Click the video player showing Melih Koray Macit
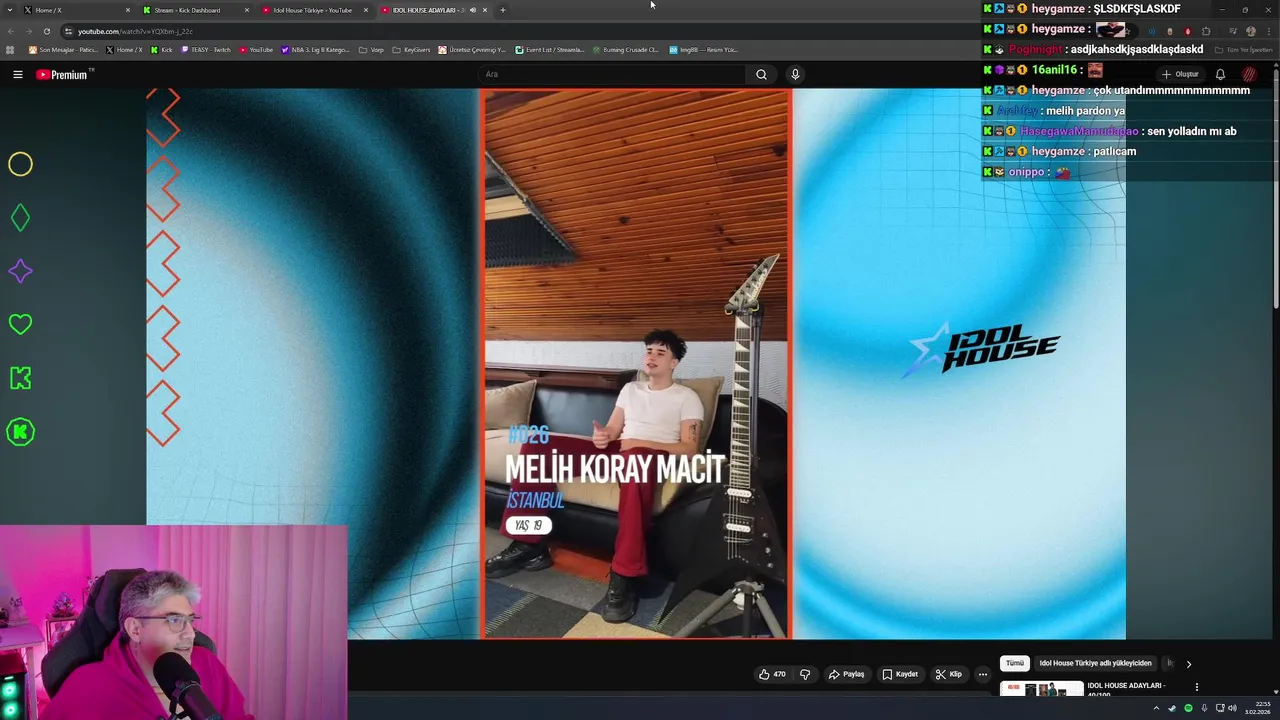 click(x=636, y=363)
